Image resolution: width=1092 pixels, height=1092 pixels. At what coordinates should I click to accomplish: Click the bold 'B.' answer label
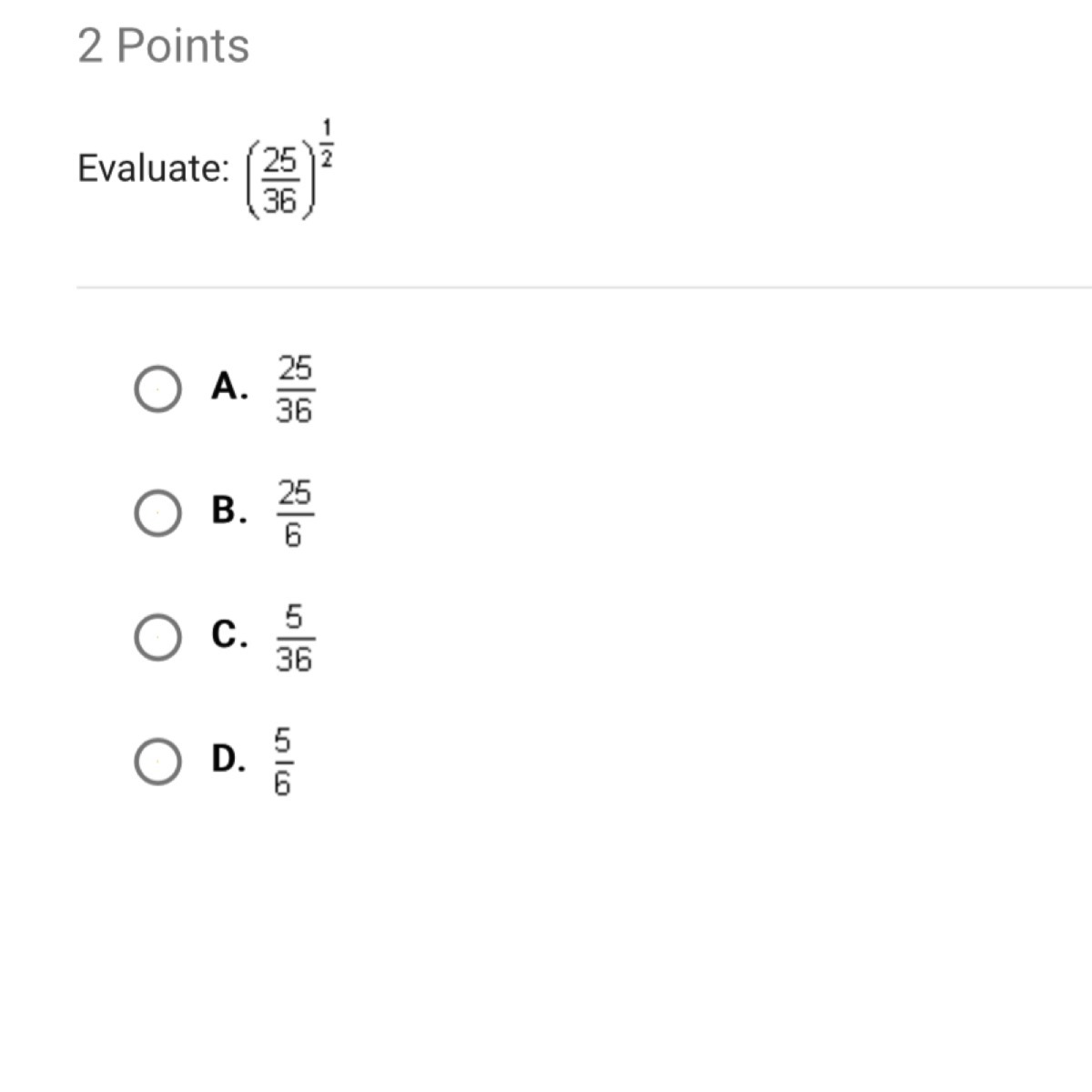coord(229,511)
